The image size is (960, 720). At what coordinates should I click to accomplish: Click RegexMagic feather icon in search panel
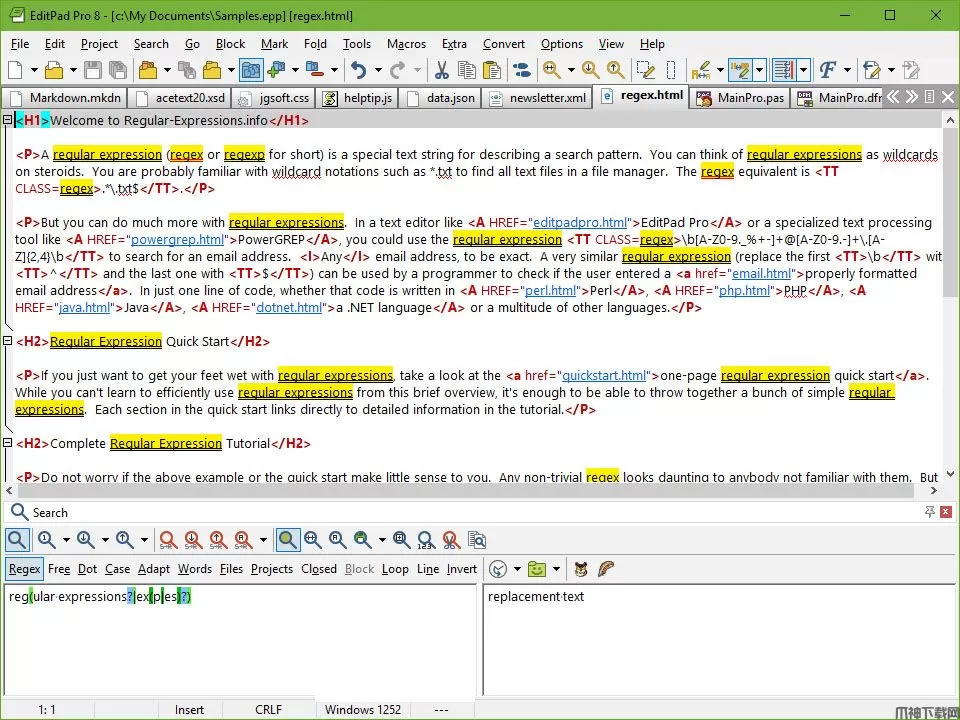pos(605,569)
